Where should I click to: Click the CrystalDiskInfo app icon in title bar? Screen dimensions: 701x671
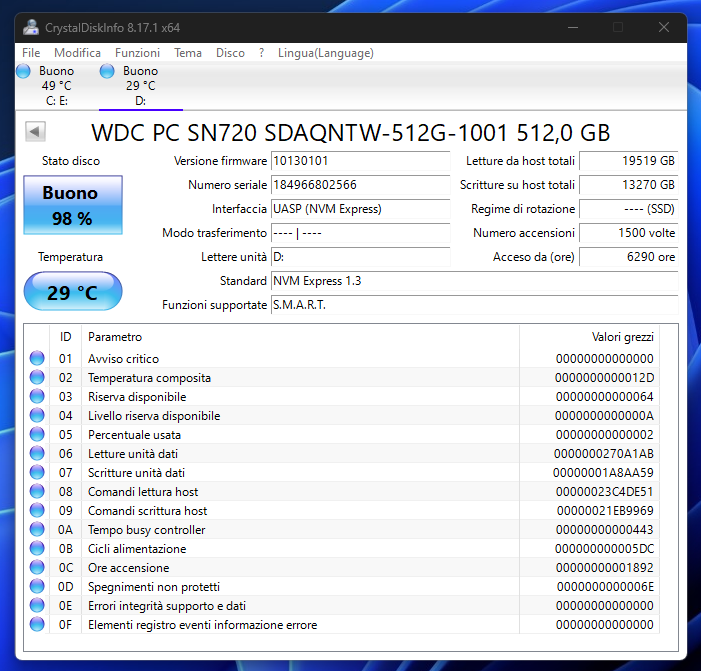pyautogui.click(x=31, y=28)
